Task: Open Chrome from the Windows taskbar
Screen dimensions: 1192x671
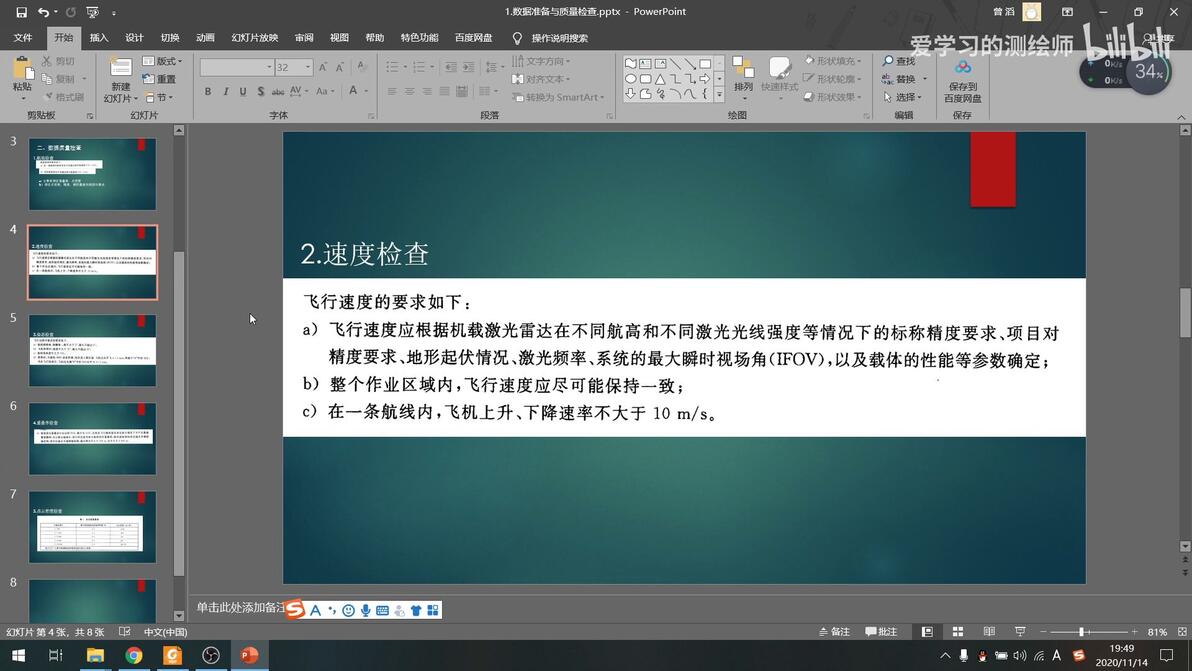Action: (134, 655)
